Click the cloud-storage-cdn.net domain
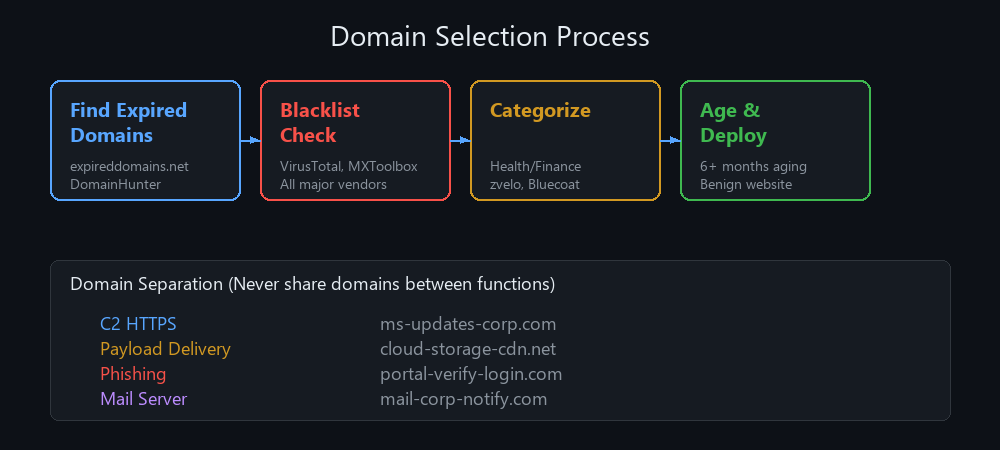The height and width of the screenshot is (450, 1000). (x=468, y=349)
